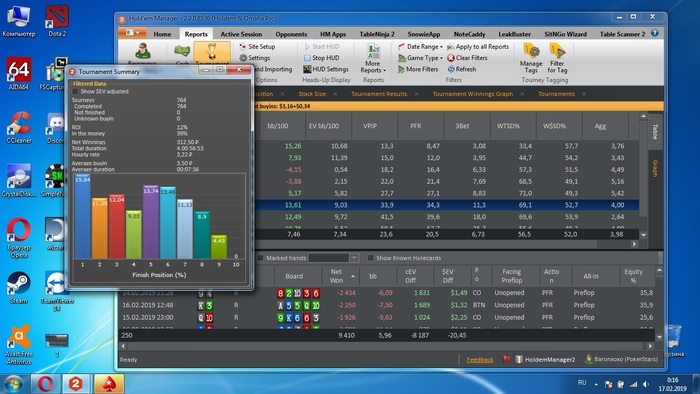Click hands grid horizontal scrollbar
Image resolution: width=700 pixels, height=394 pixels.
point(387,346)
